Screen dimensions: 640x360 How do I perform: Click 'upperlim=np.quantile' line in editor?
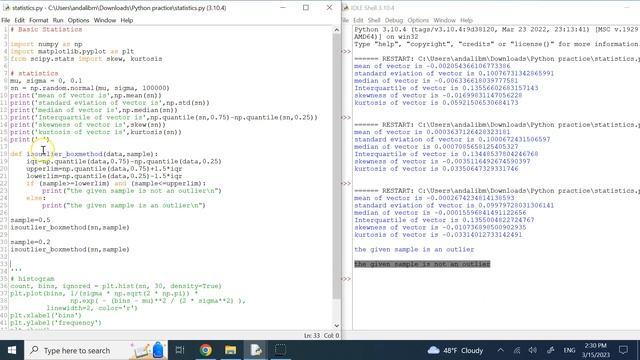(x=104, y=169)
